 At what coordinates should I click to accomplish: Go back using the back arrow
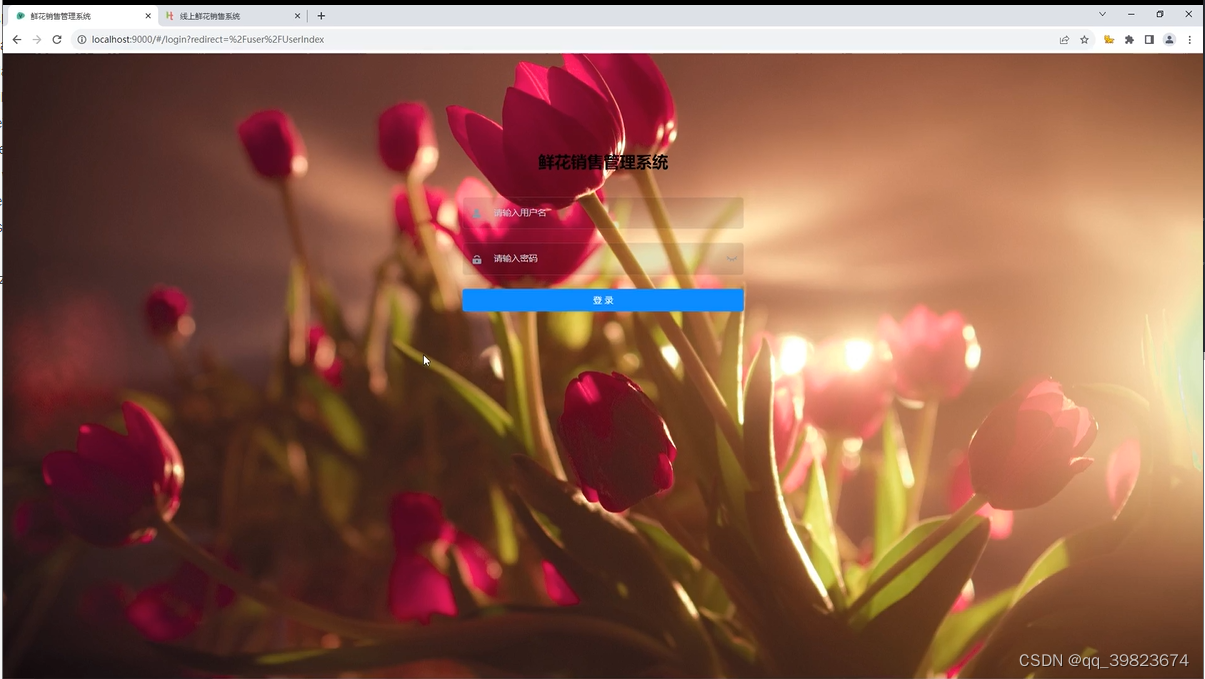pos(16,39)
